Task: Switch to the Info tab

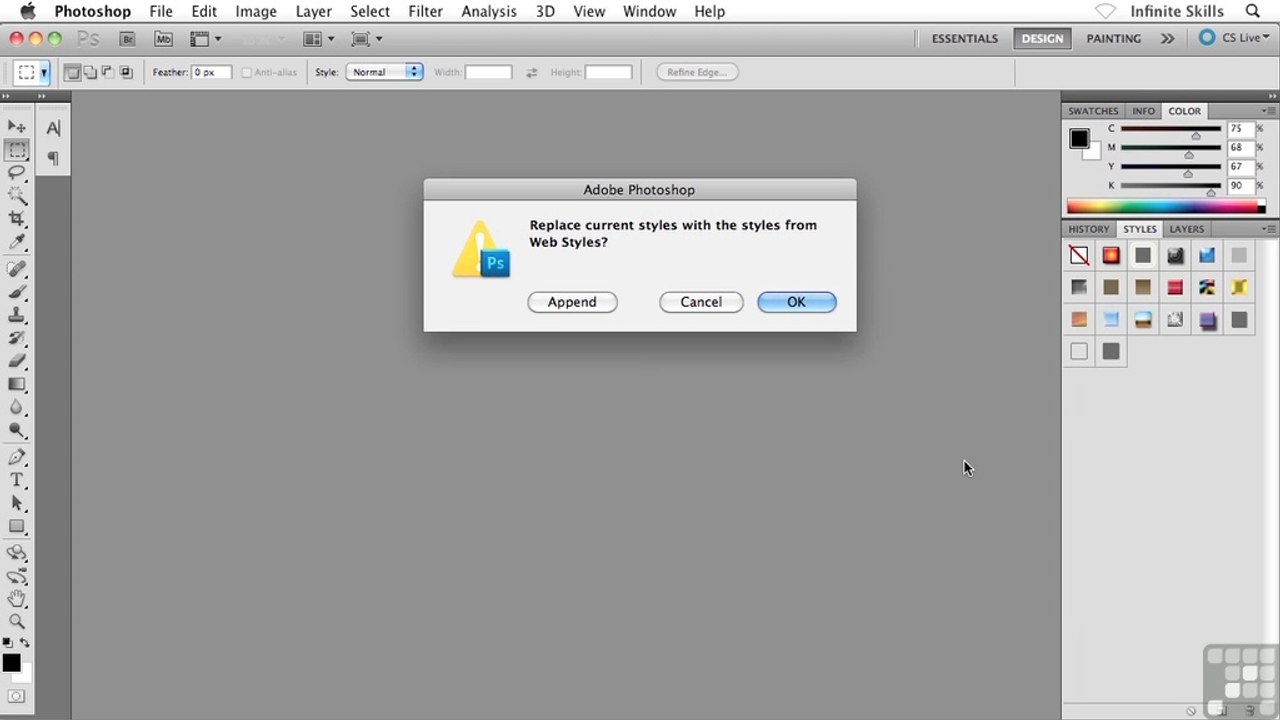Action: tap(1143, 111)
